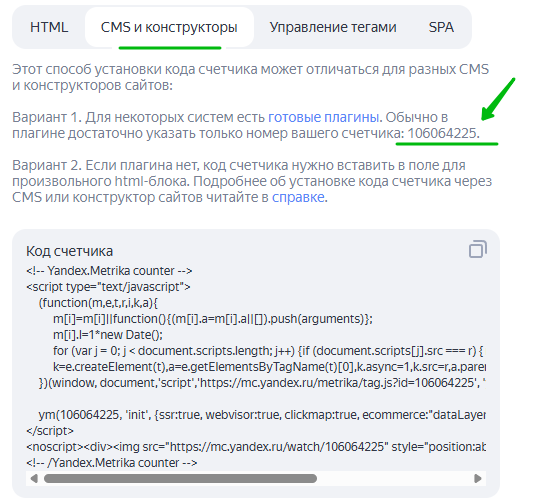Select the CMS и конструкторы tab

(x=169, y=27)
